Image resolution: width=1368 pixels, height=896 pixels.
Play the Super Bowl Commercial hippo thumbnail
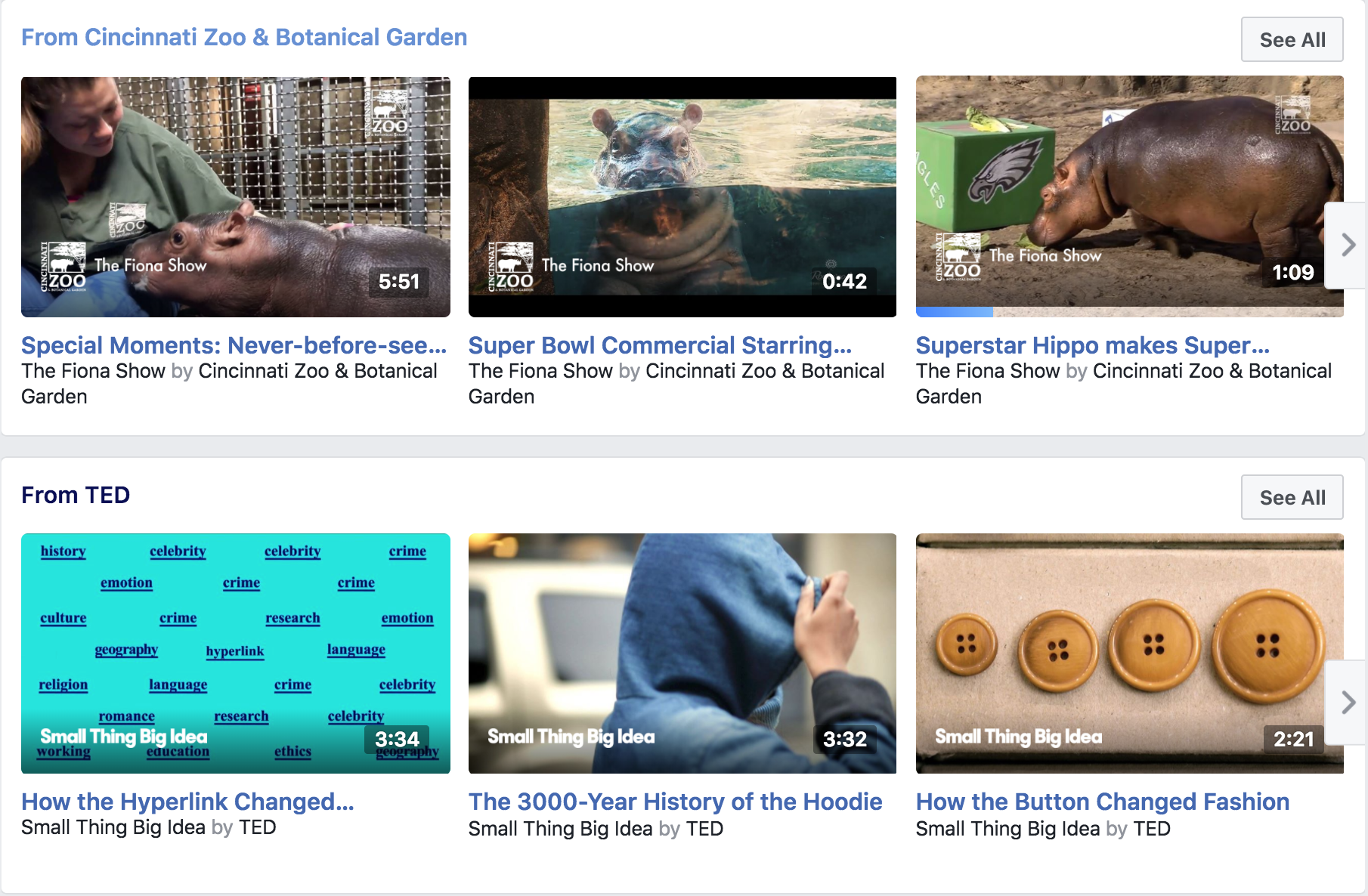[x=682, y=197]
